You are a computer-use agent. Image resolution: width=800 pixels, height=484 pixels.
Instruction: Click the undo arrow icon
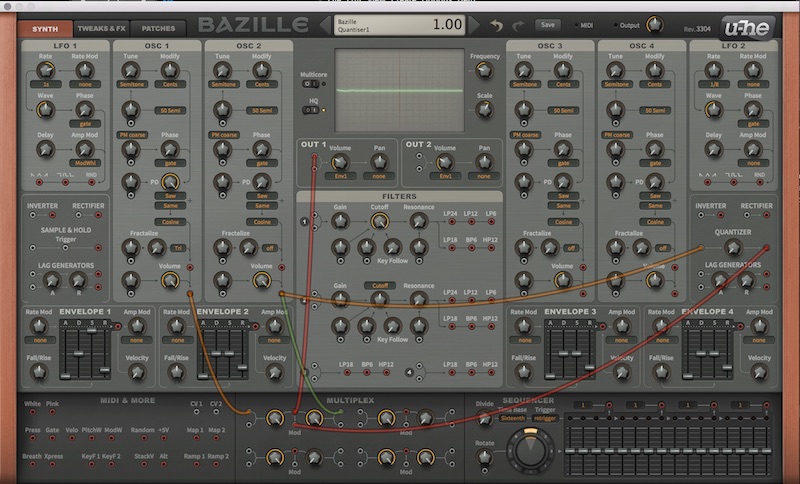click(x=496, y=26)
